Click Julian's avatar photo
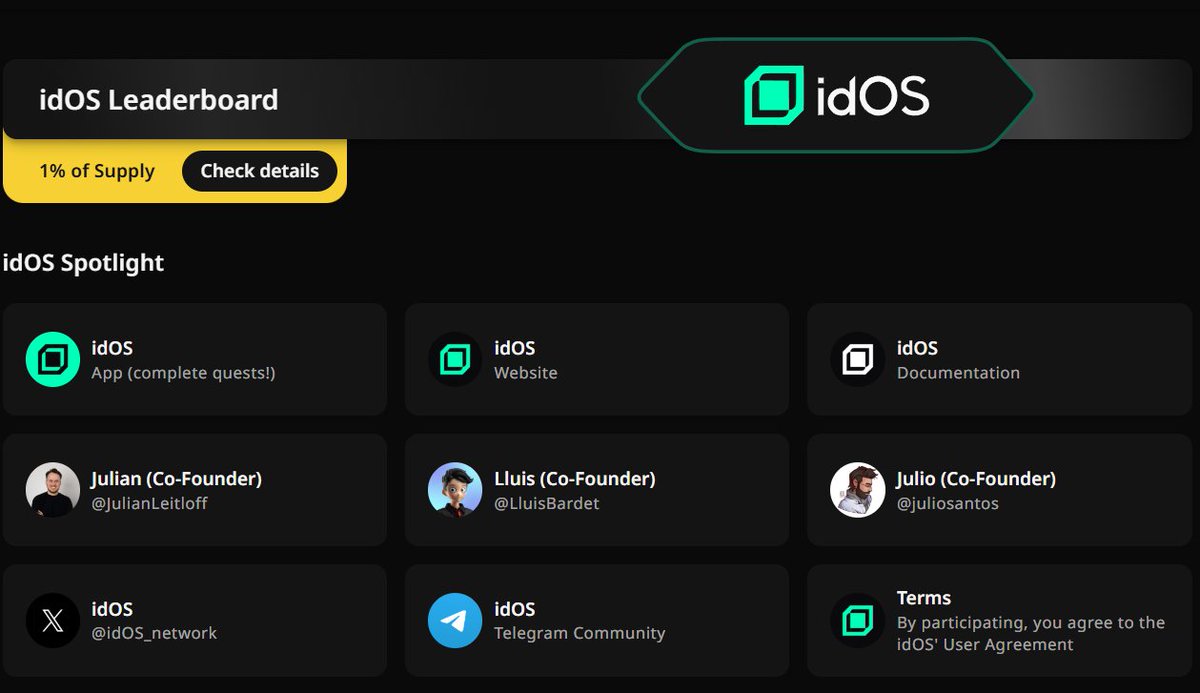 tap(52, 490)
